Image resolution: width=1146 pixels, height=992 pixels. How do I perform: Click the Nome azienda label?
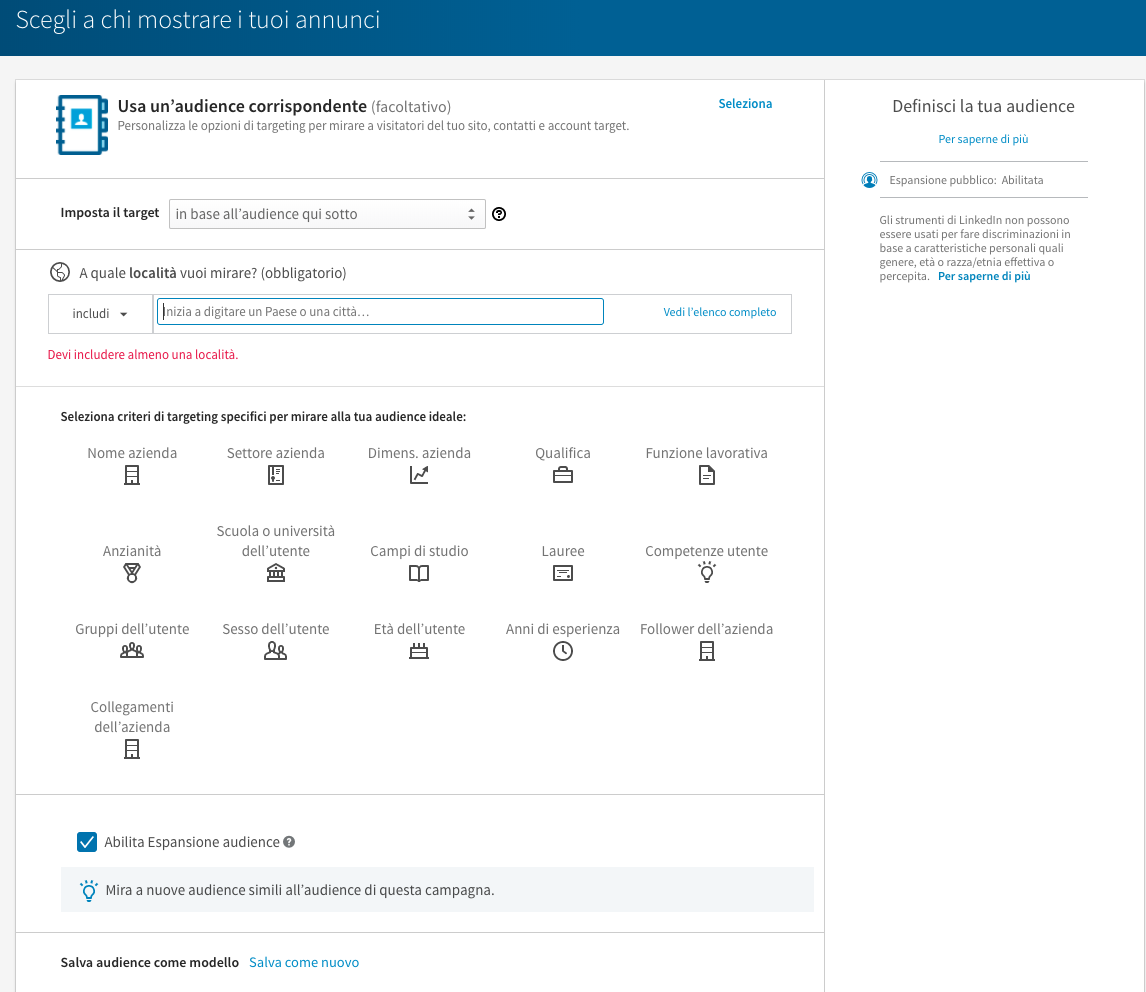[x=132, y=453]
